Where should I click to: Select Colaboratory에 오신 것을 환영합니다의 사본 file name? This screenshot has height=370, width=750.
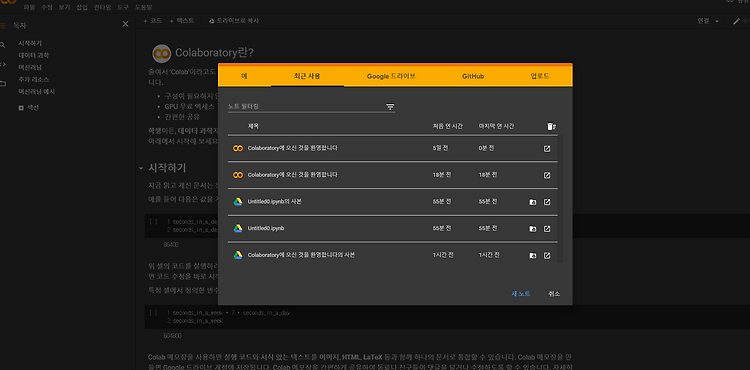pos(301,255)
